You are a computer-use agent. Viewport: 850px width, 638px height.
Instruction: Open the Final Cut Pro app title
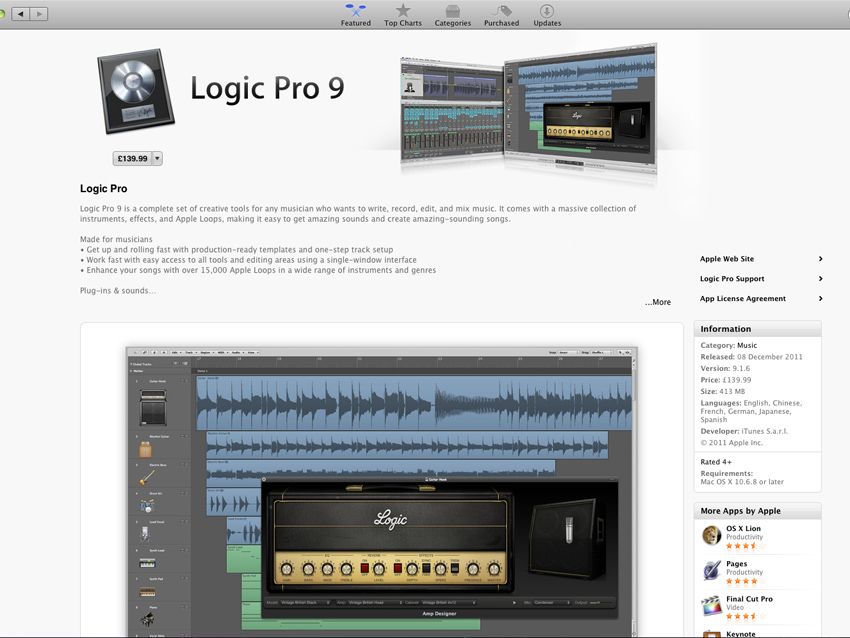point(749,599)
